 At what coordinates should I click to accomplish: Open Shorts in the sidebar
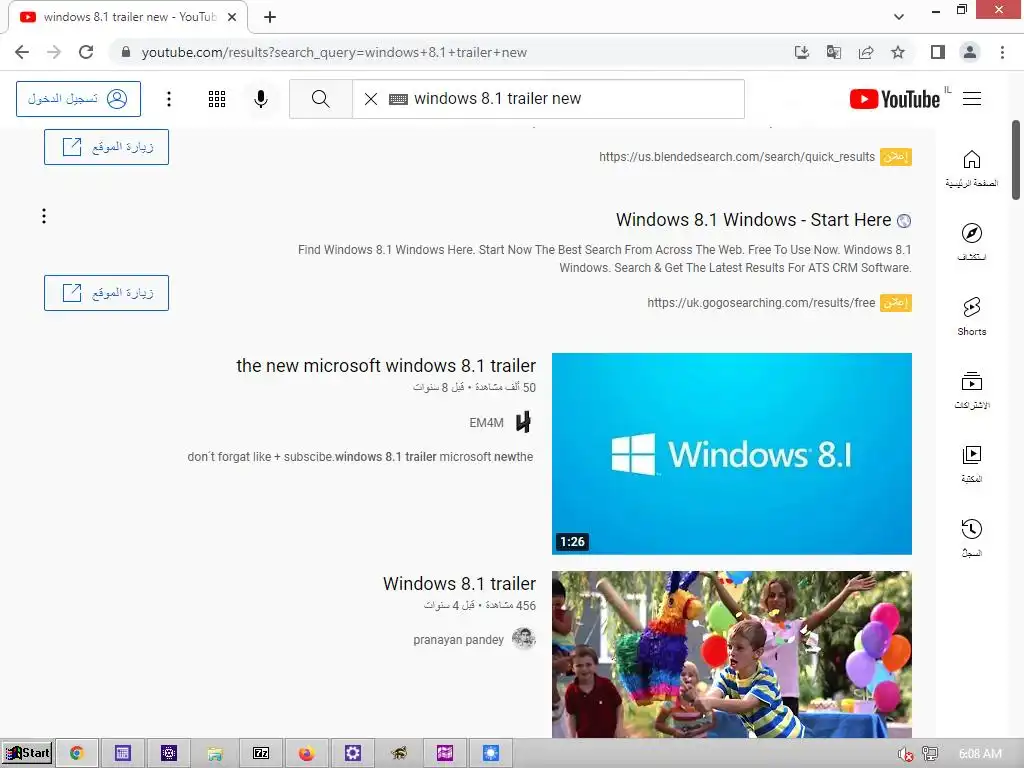point(972,316)
